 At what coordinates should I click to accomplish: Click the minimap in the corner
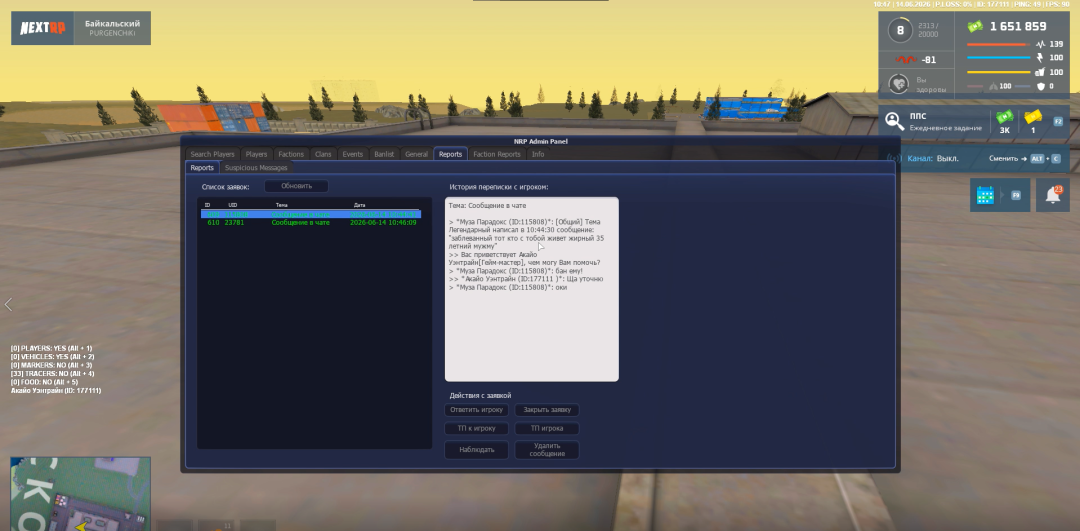point(80,494)
